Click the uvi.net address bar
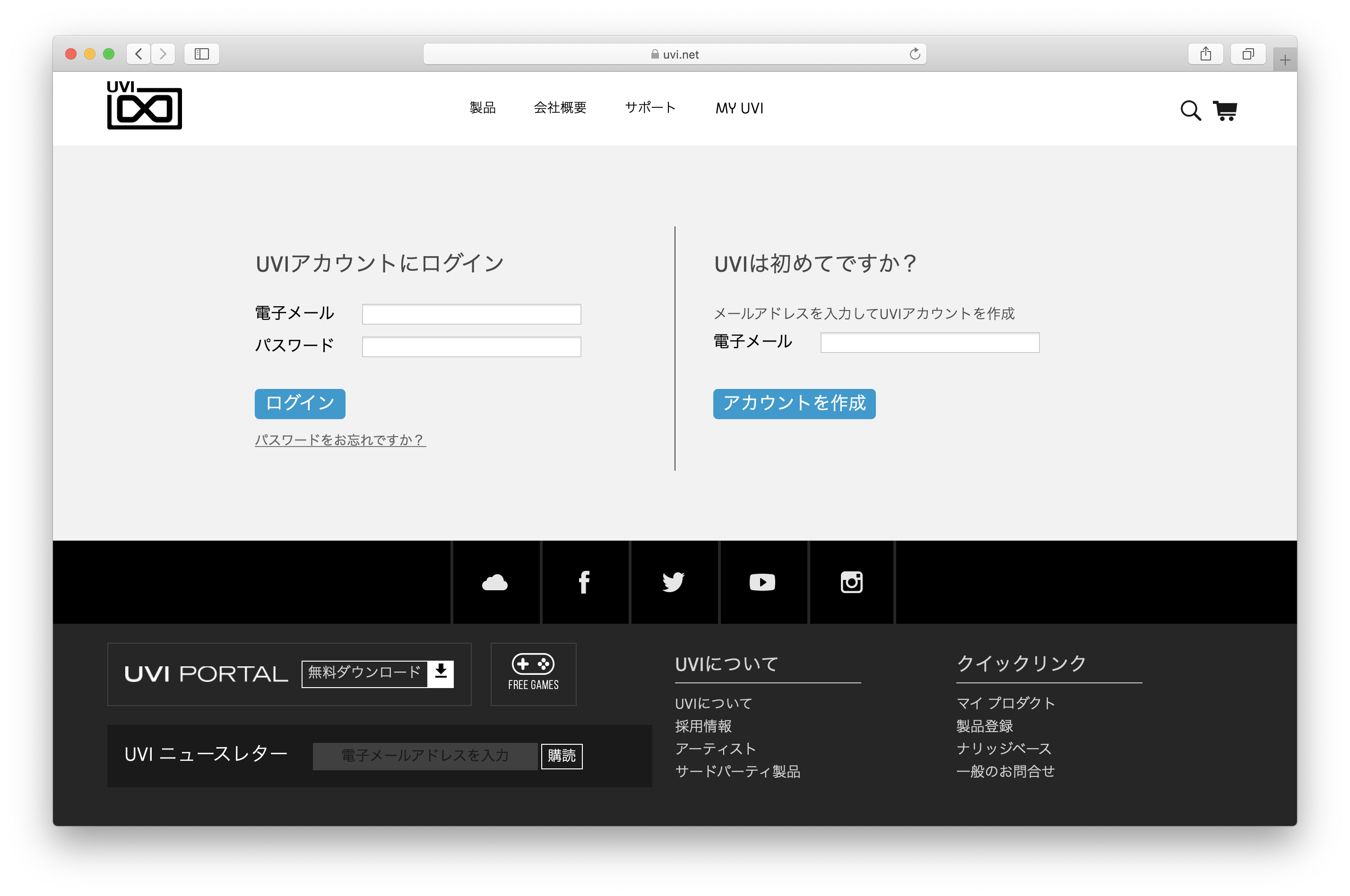Image resolution: width=1350 pixels, height=896 pixels. point(674,54)
